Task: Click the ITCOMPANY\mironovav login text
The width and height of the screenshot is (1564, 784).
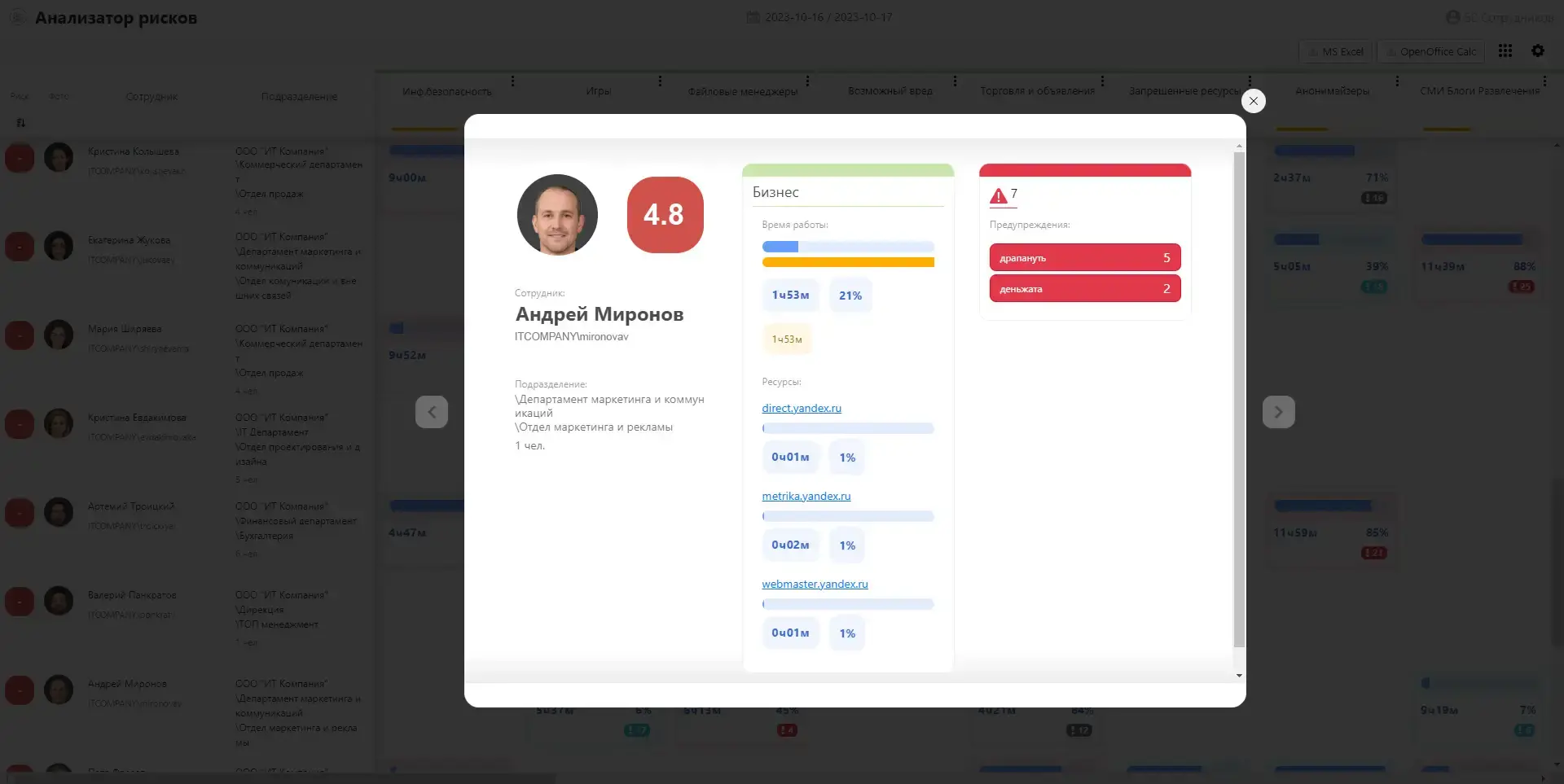Action: tap(572, 336)
